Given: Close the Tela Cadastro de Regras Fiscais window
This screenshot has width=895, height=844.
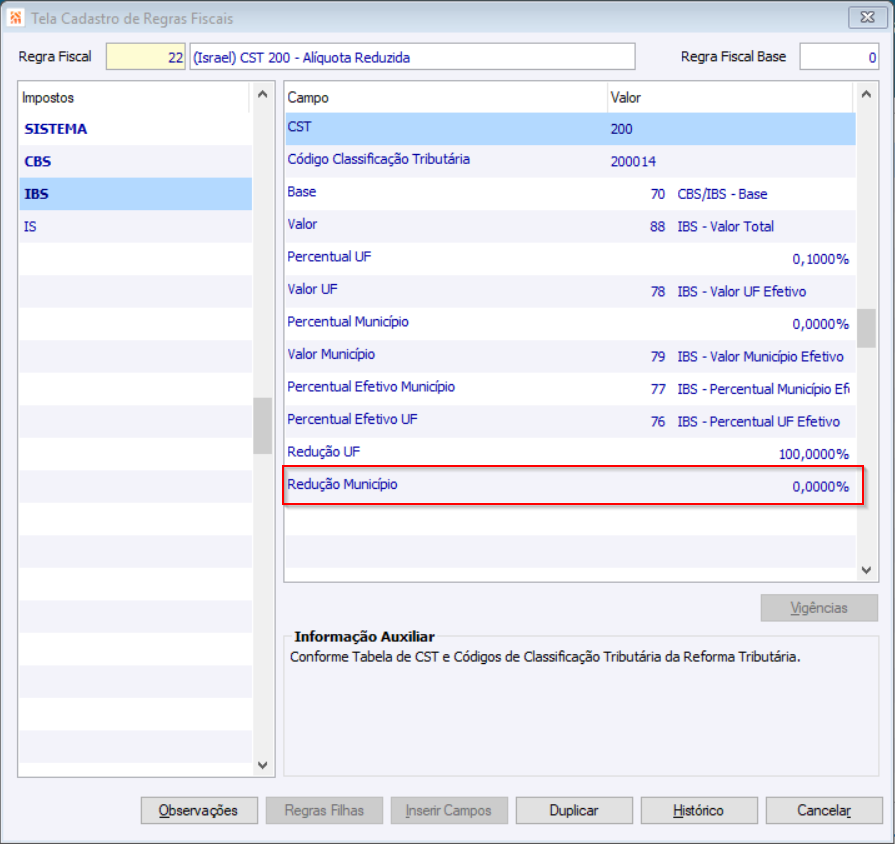Looking at the screenshot, I should 867,18.
